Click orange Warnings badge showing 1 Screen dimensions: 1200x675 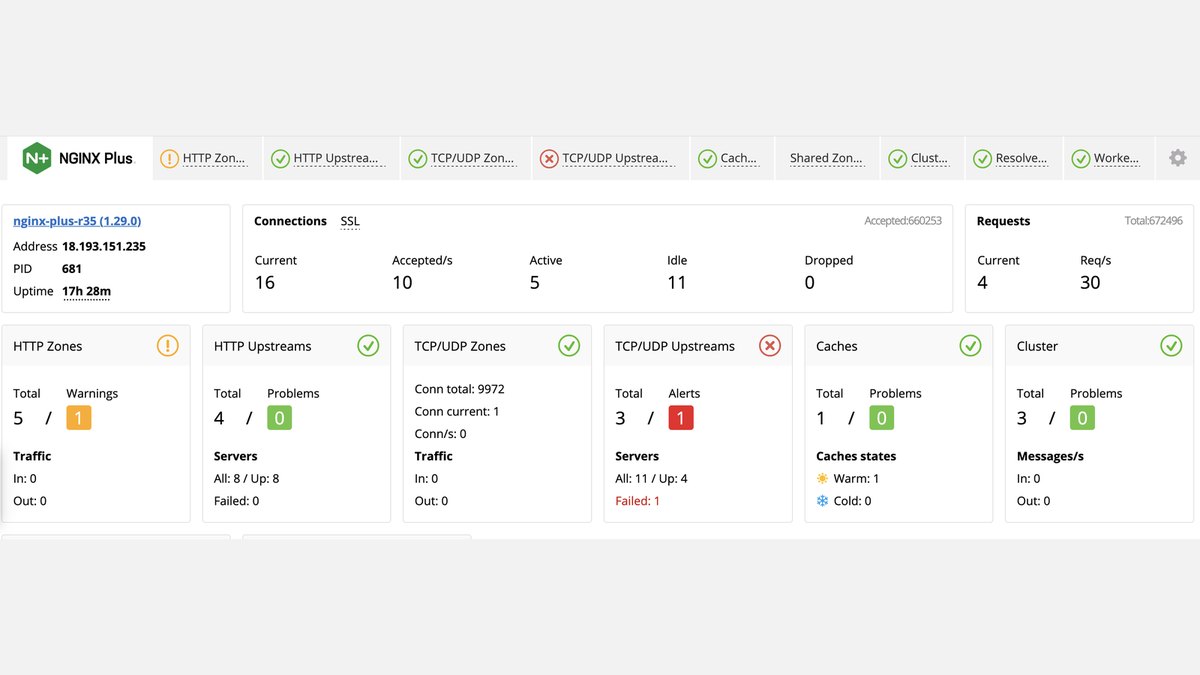pos(79,418)
